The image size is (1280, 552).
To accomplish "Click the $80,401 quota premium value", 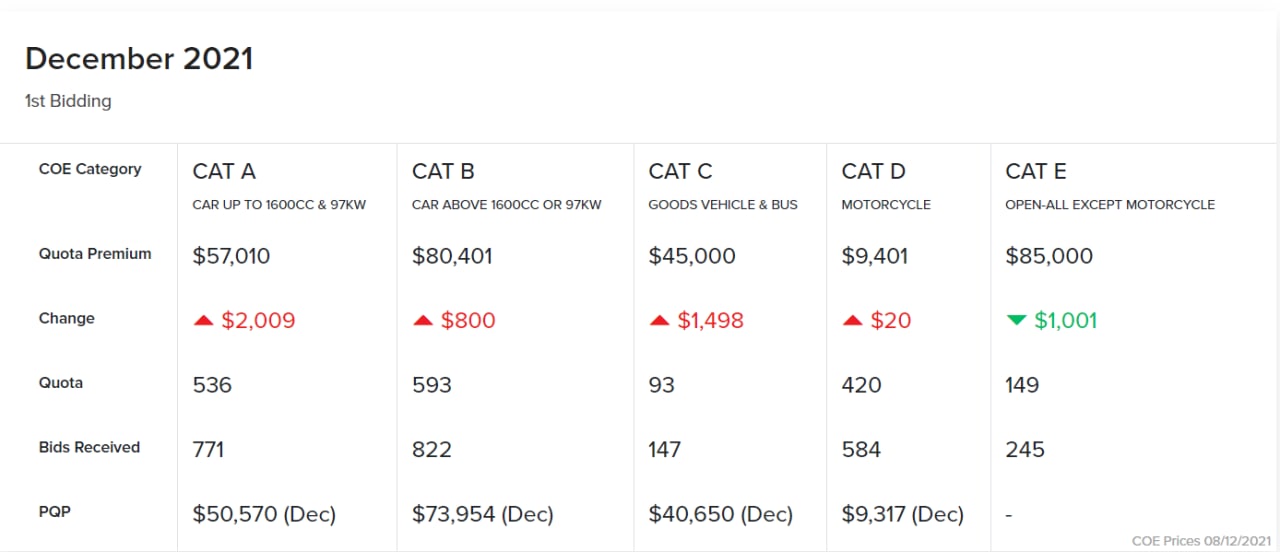I will [451, 256].
